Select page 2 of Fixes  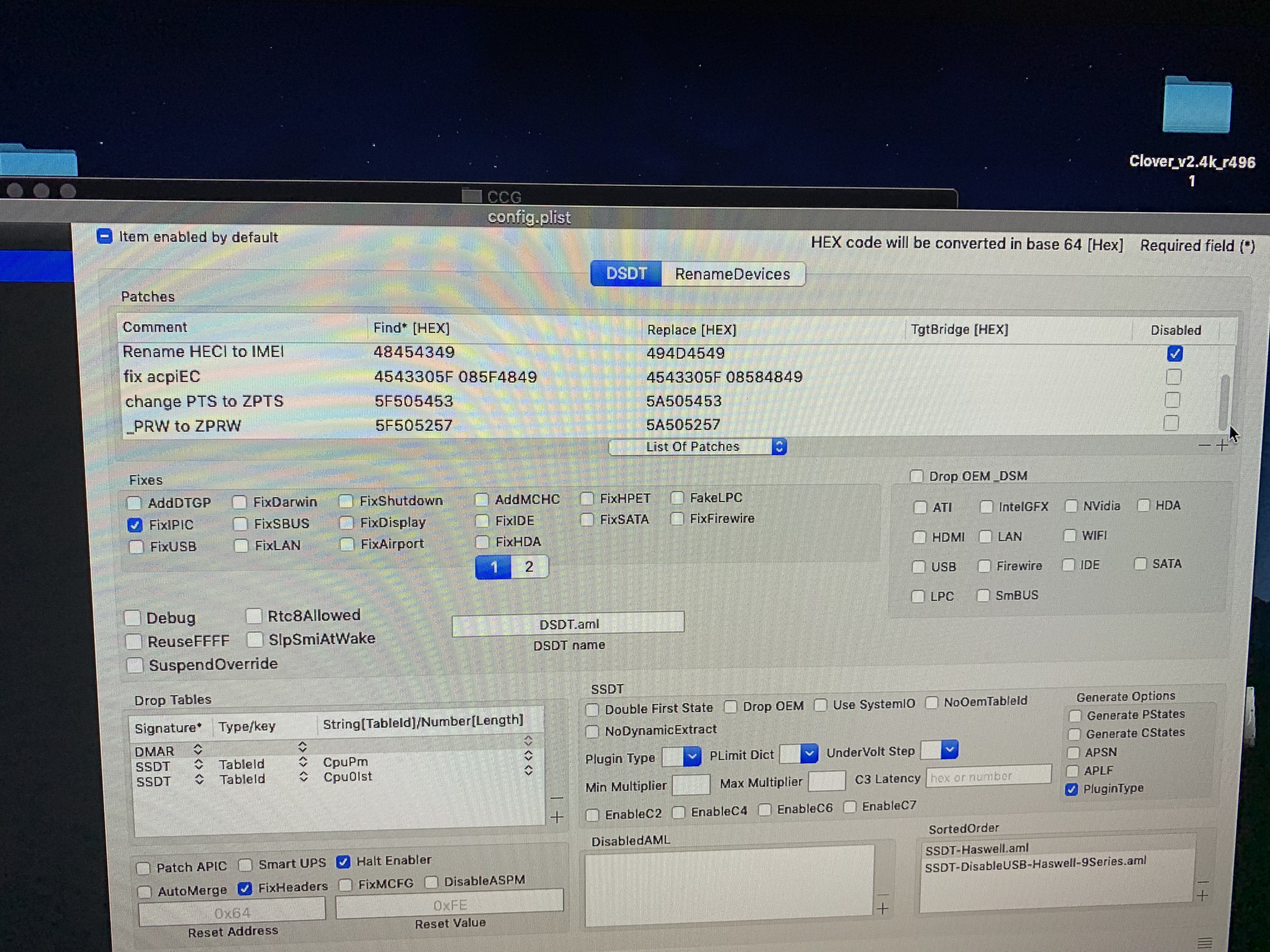point(529,567)
